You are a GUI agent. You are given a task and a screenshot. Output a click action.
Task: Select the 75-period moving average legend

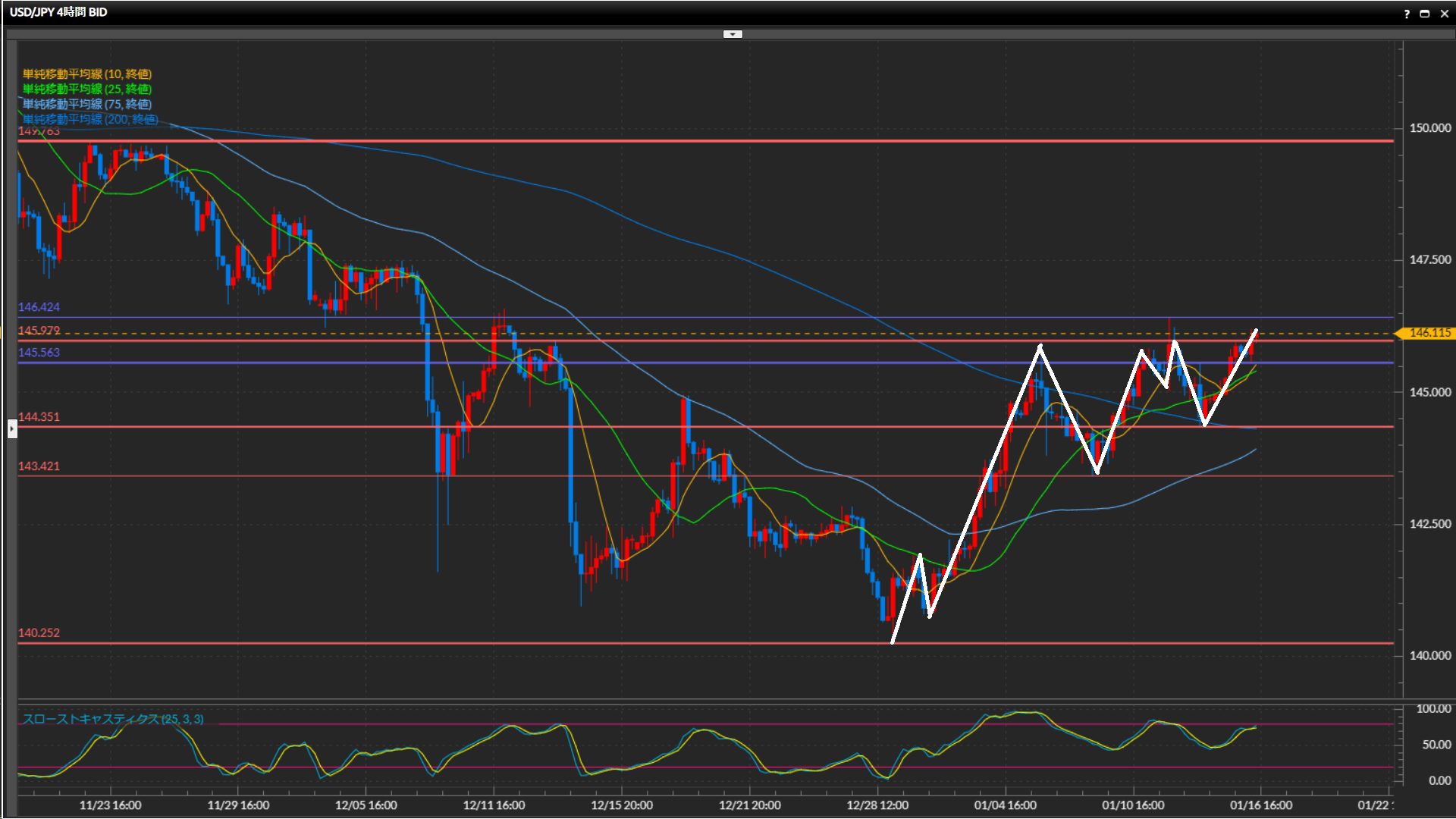[87, 105]
